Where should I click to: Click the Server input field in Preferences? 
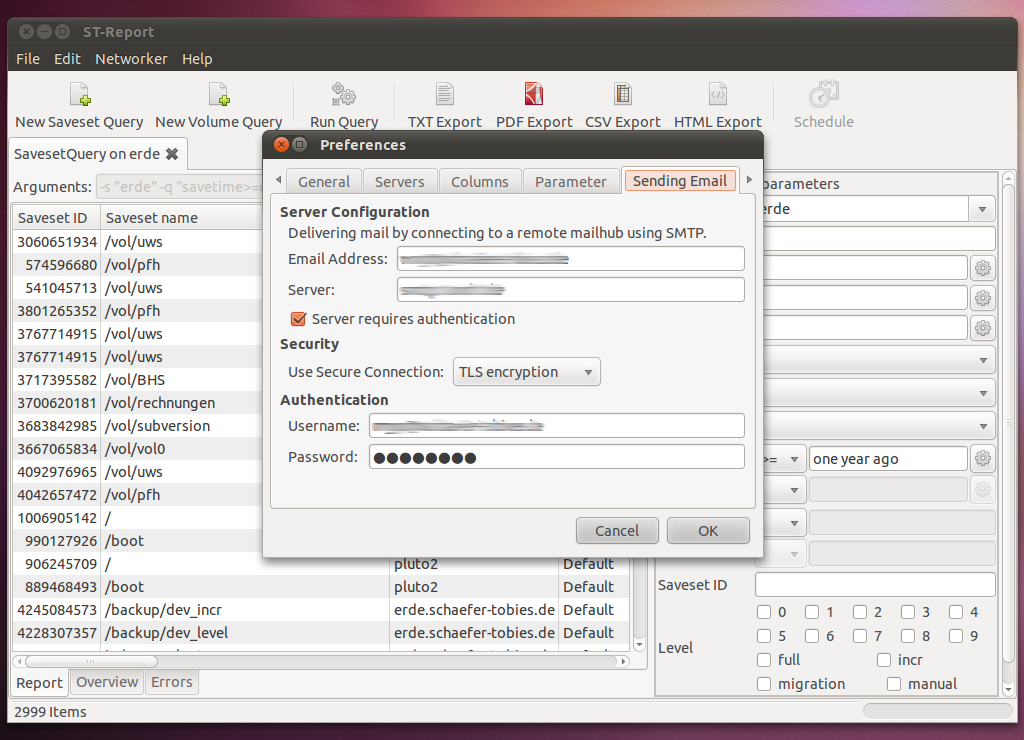(571, 289)
